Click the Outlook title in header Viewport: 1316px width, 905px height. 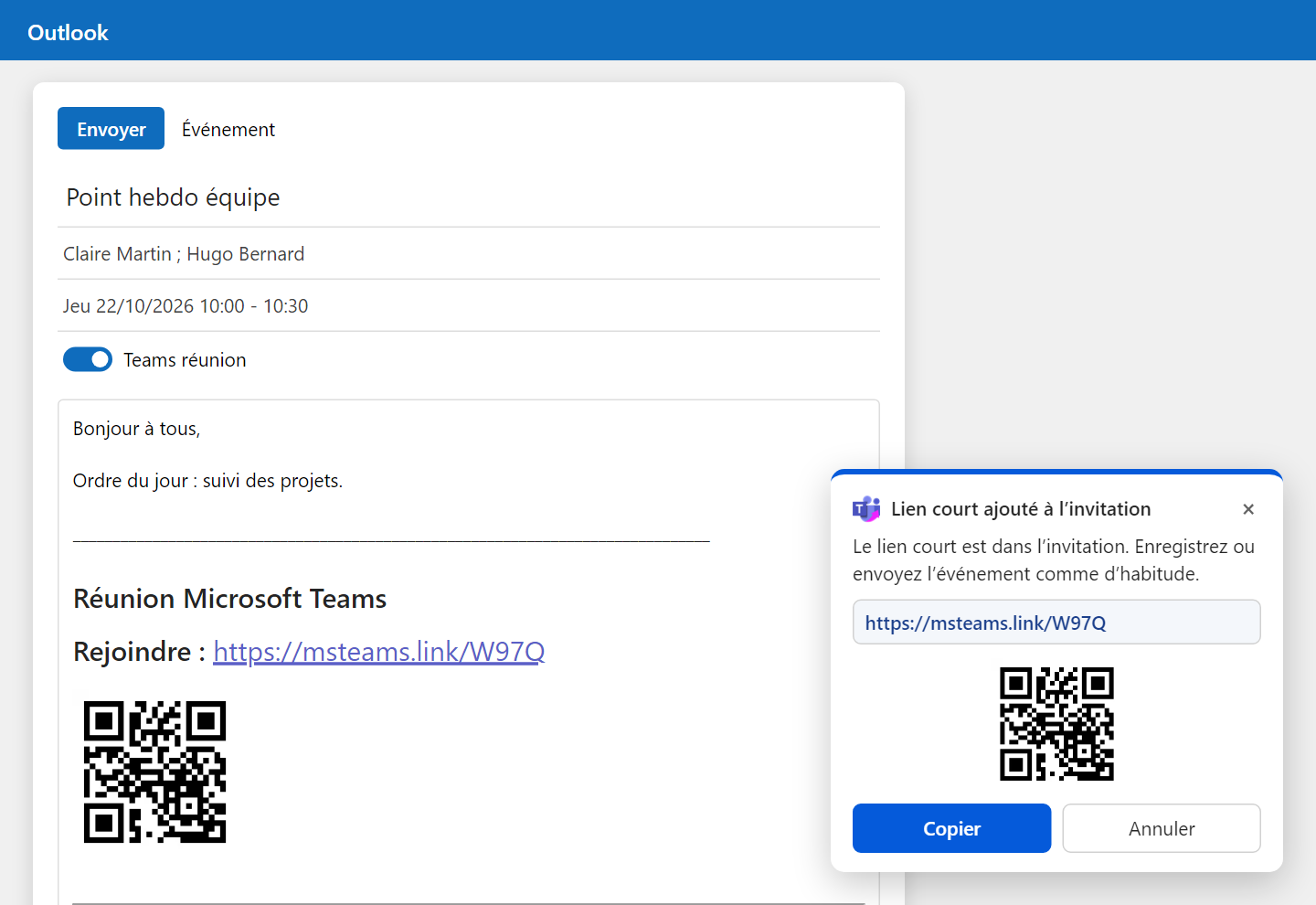point(68,32)
